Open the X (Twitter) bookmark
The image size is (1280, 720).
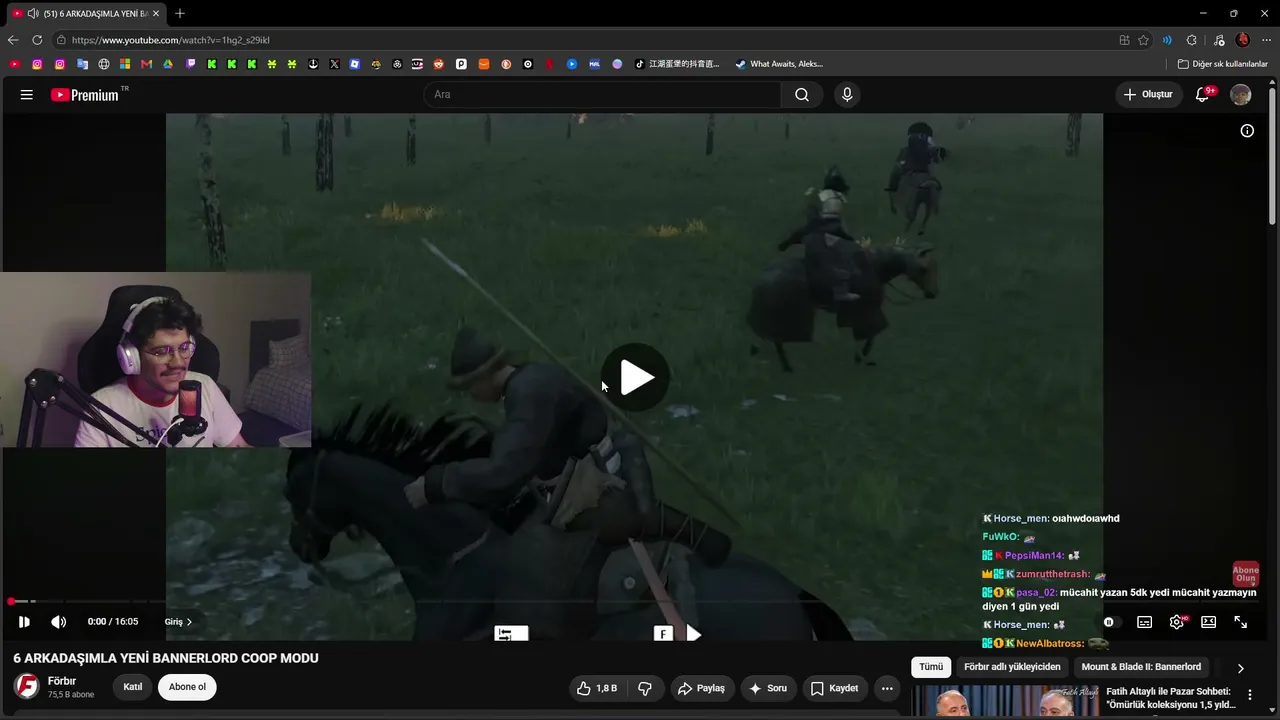pyautogui.click(x=334, y=64)
